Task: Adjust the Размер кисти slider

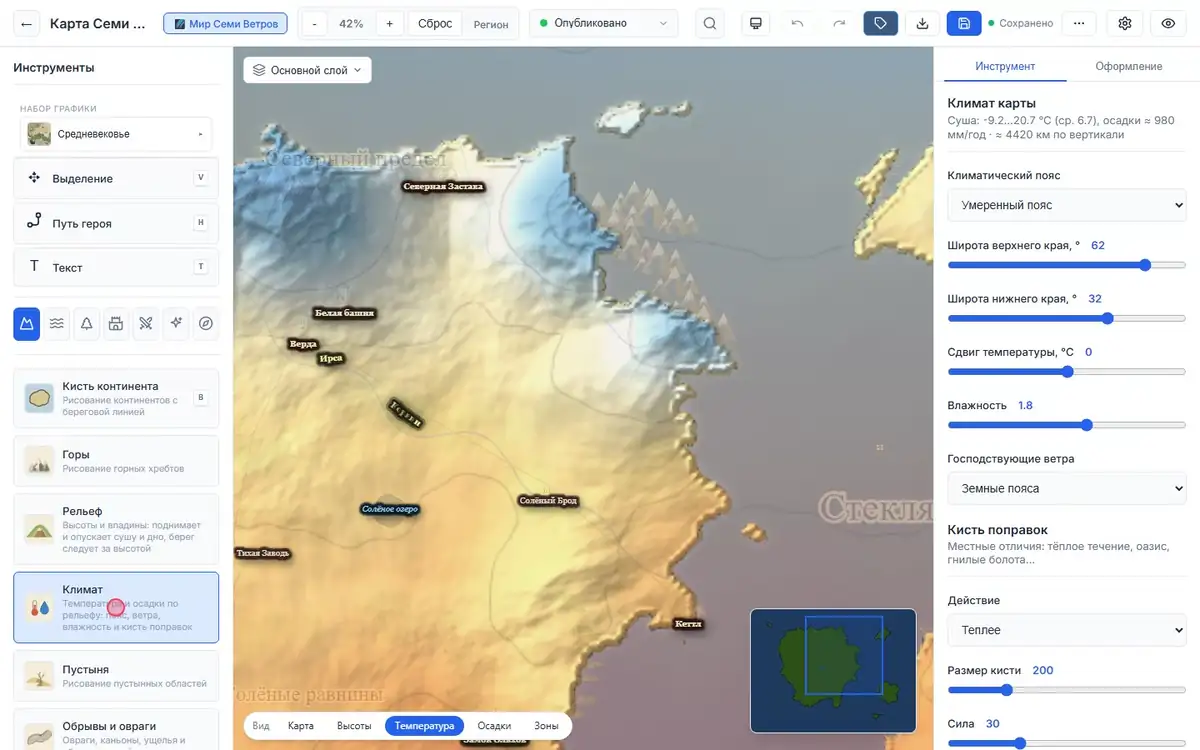Action: pos(1066,690)
